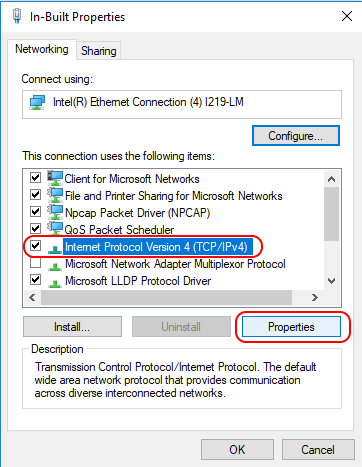The height and width of the screenshot is (467, 362).
Task: Uncheck Client for Microsoft Networks
Action: tap(35, 178)
